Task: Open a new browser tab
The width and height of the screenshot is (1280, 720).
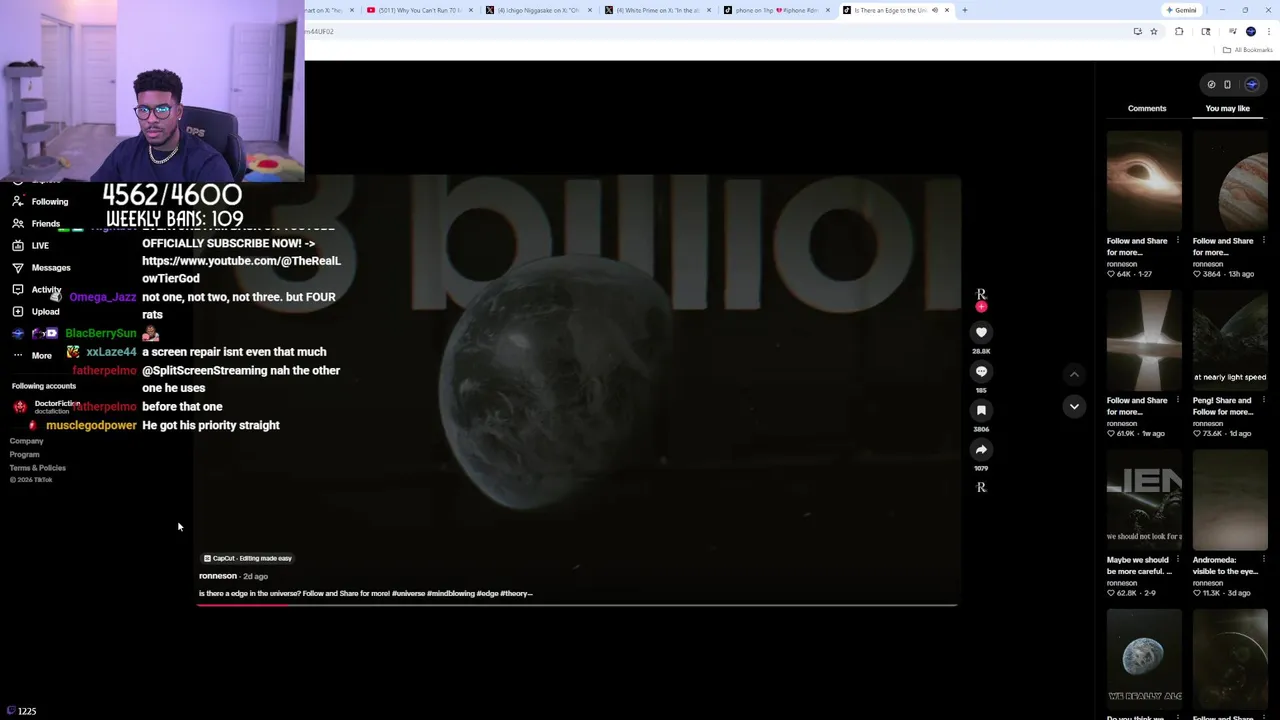Action: click(x=965, y=10)
